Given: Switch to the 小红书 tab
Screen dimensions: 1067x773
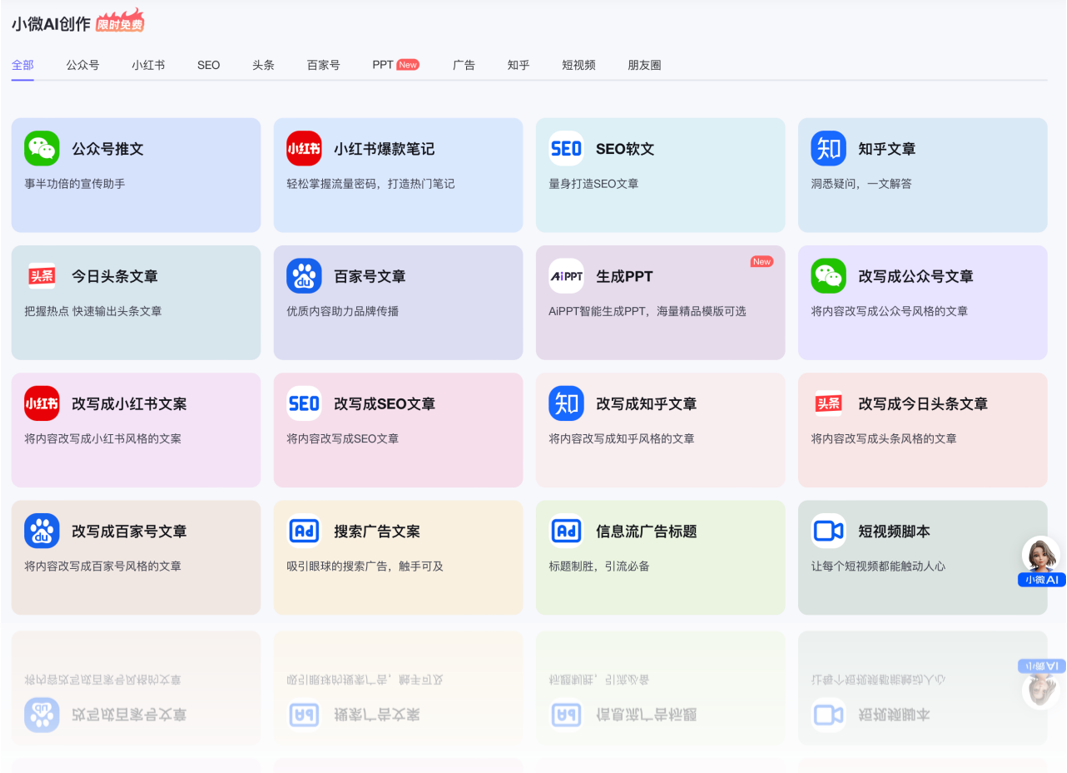Looking at the screenshot, I should tap(148, 65).
